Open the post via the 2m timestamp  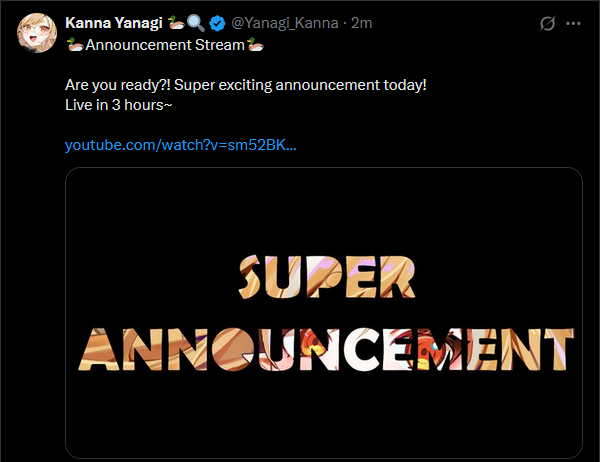point(362,23)
